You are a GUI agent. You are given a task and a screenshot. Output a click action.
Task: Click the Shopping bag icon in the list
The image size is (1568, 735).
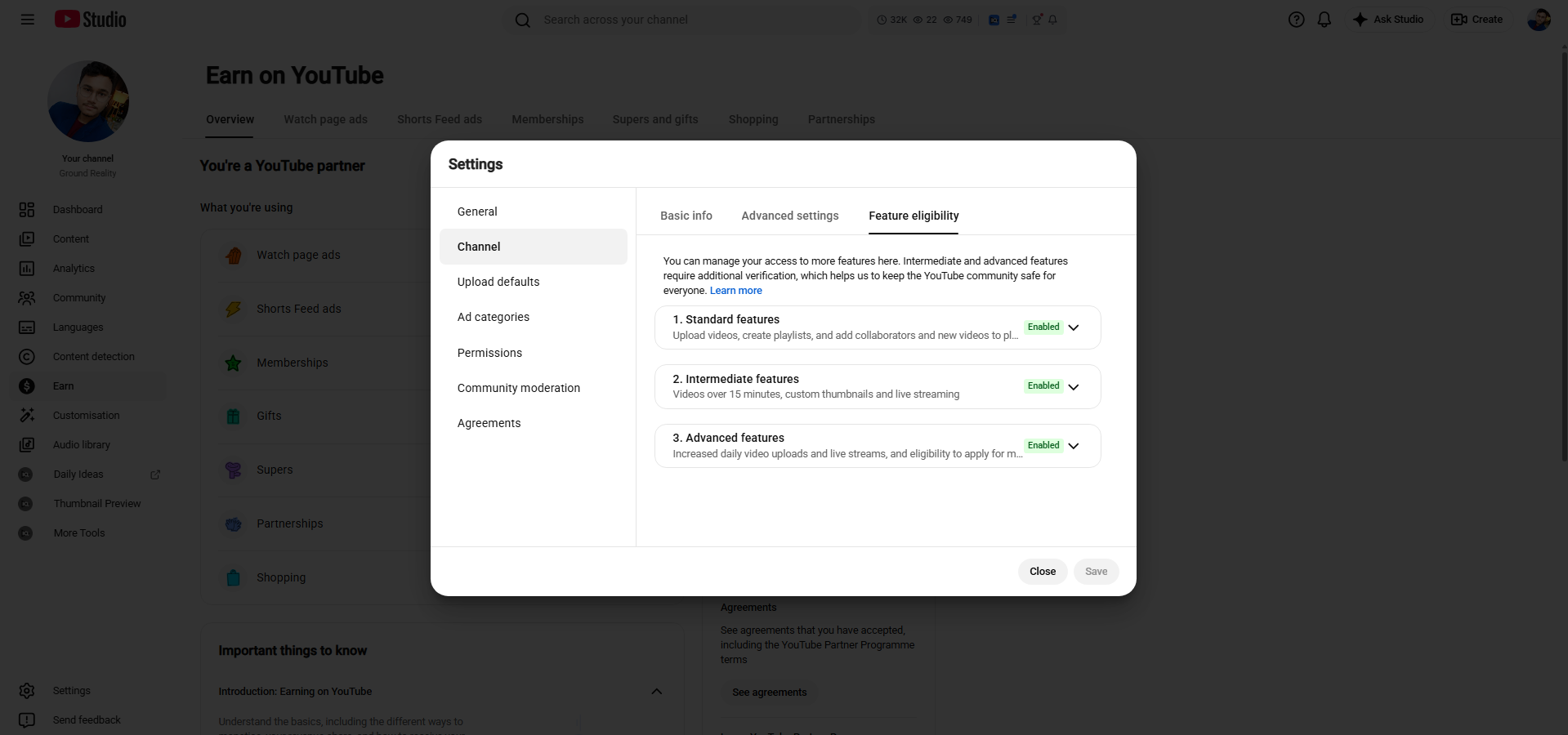pyautogui.click(x=234, y=578)
